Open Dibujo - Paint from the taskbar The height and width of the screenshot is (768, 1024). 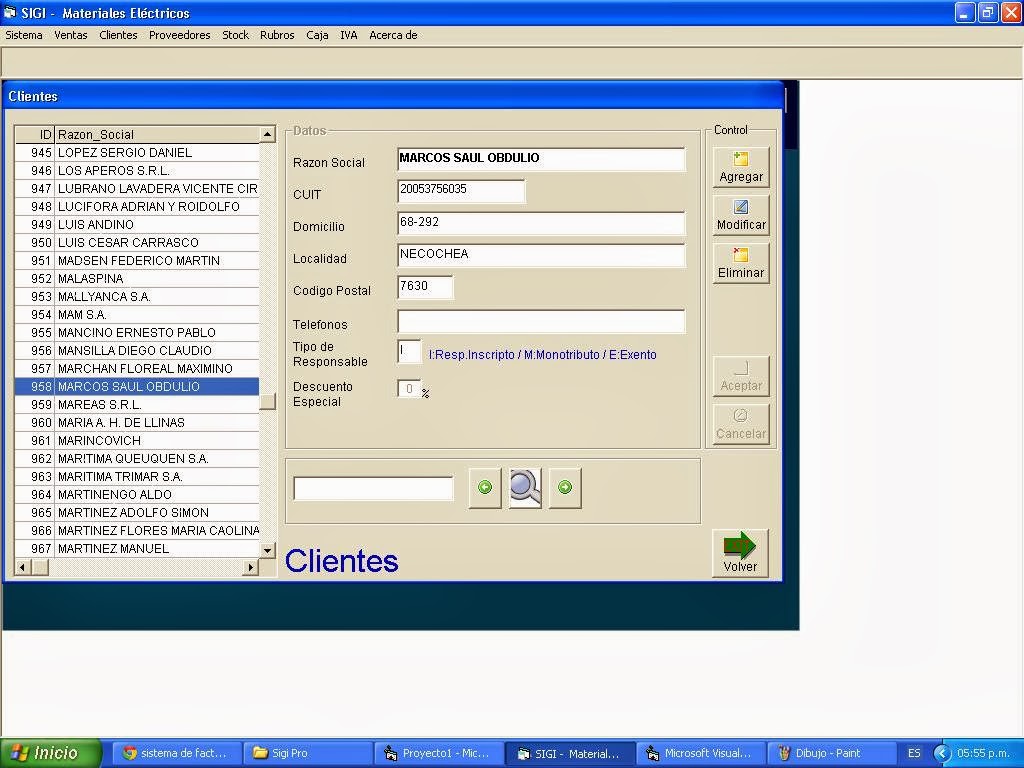pos(831,753)
